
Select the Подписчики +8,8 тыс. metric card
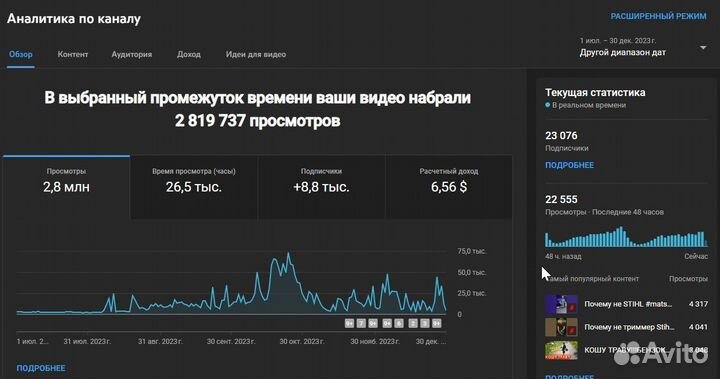click(321, 187)
